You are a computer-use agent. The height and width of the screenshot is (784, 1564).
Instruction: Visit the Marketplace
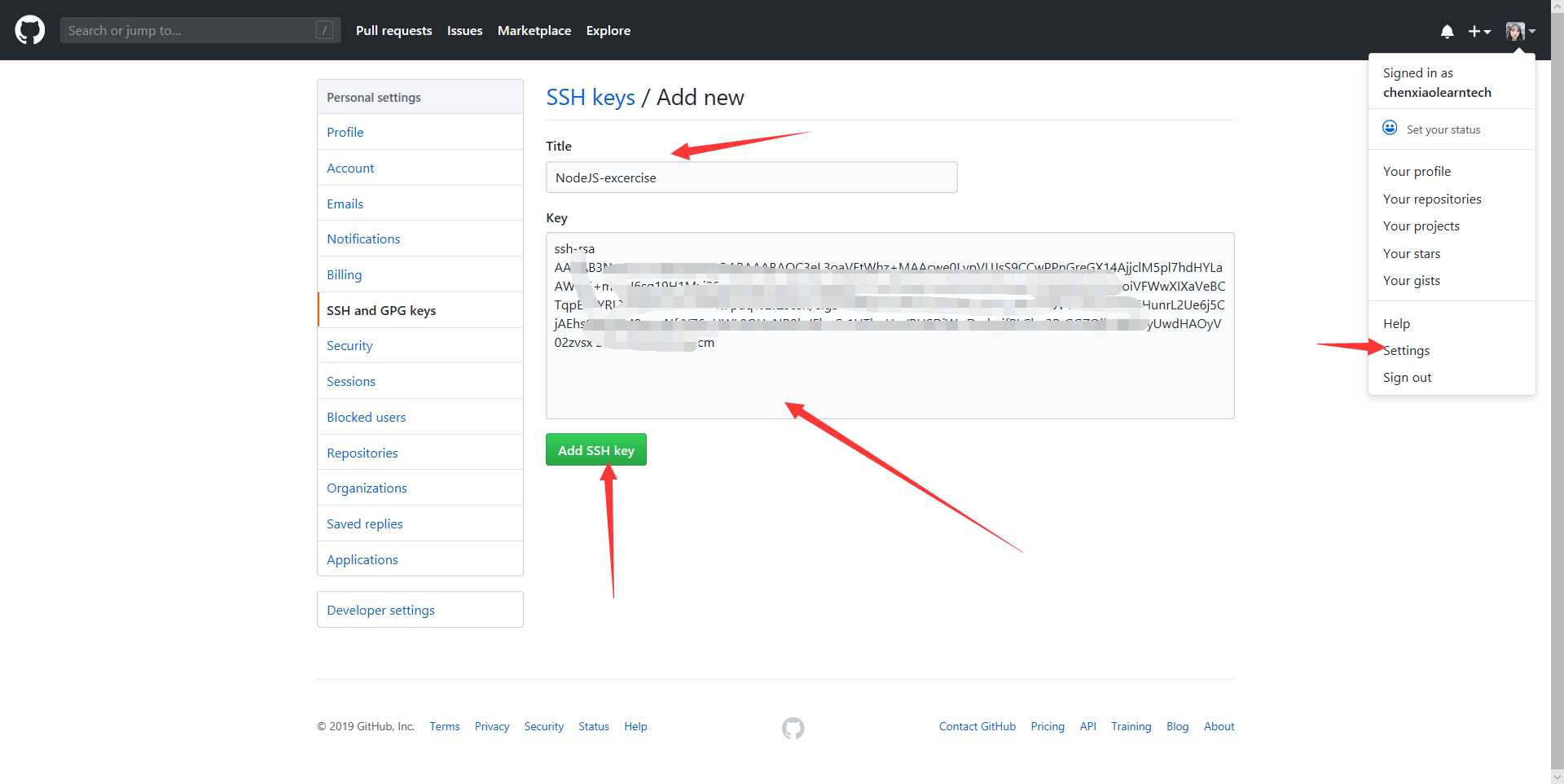click(x=534, y=30)
